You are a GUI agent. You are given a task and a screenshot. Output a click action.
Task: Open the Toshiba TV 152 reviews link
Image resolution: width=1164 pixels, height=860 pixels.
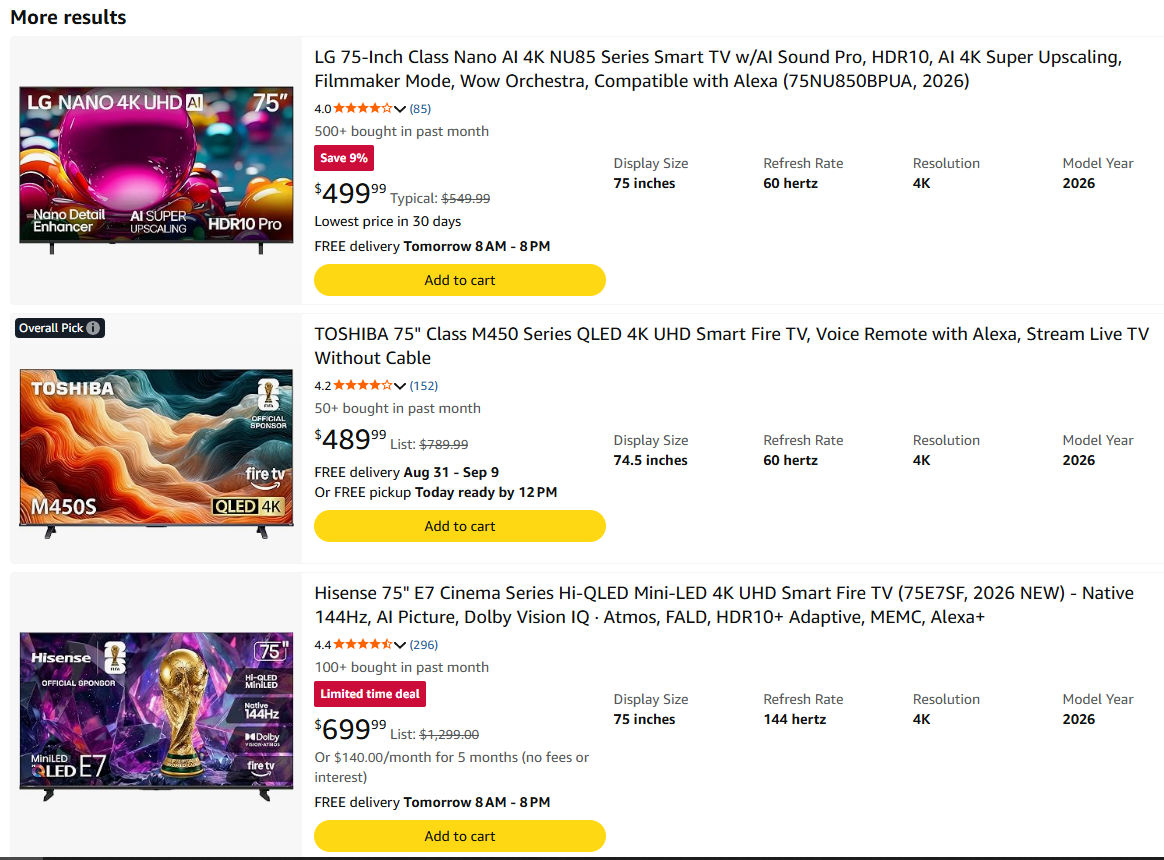(424, 385)
